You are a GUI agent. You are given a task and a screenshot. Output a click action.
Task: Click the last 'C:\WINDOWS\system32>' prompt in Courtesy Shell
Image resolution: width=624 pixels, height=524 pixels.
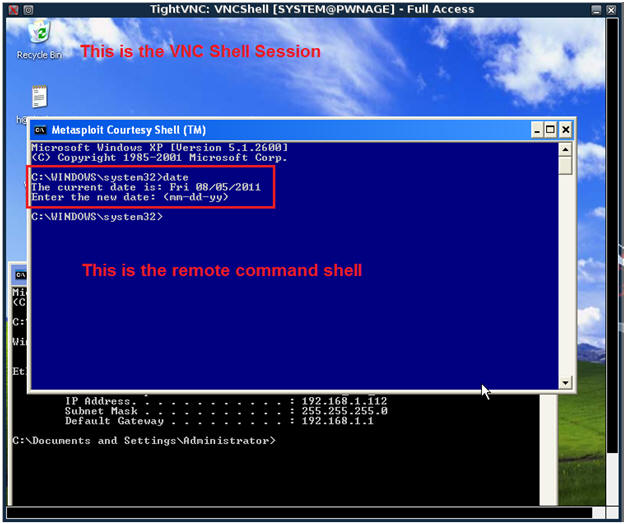coord(97,216)
